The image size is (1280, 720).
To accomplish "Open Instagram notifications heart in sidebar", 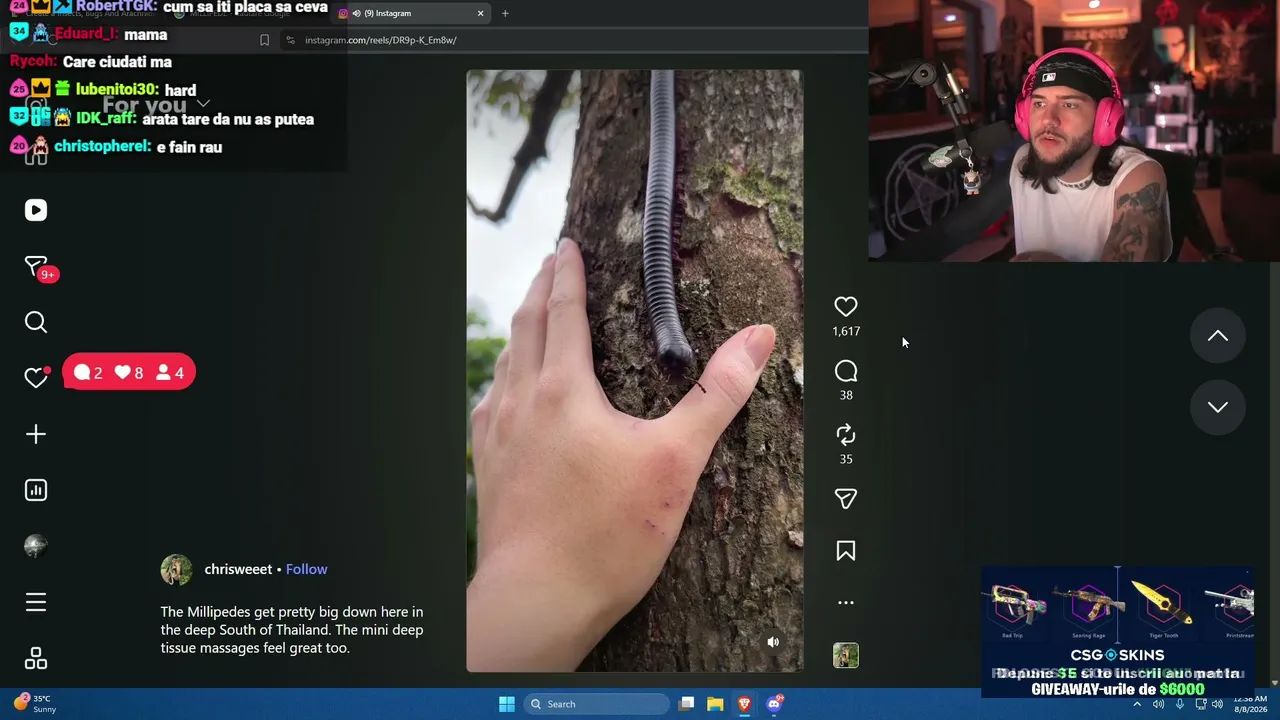I will click(x=36, y=377).
